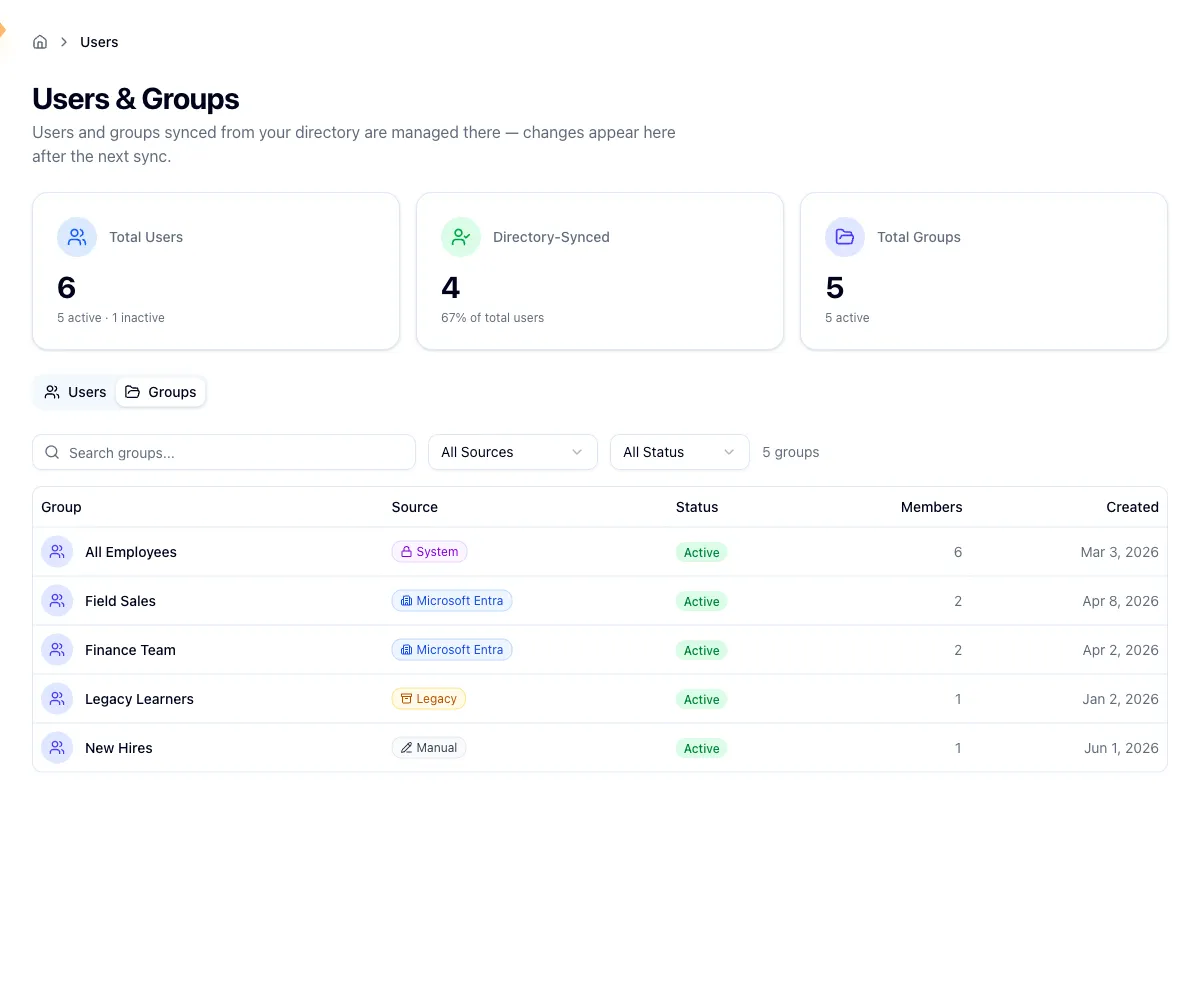Sort by the Group column header
This screenshot has width=1200, height=1000.
(61, 507)
